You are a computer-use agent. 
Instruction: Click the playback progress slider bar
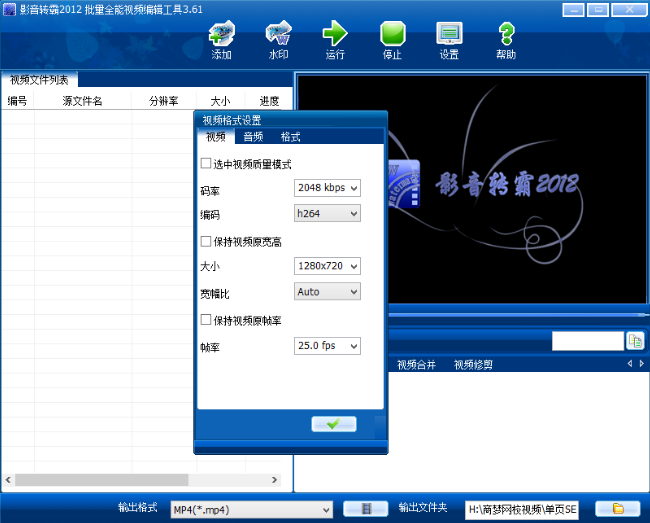518,315
